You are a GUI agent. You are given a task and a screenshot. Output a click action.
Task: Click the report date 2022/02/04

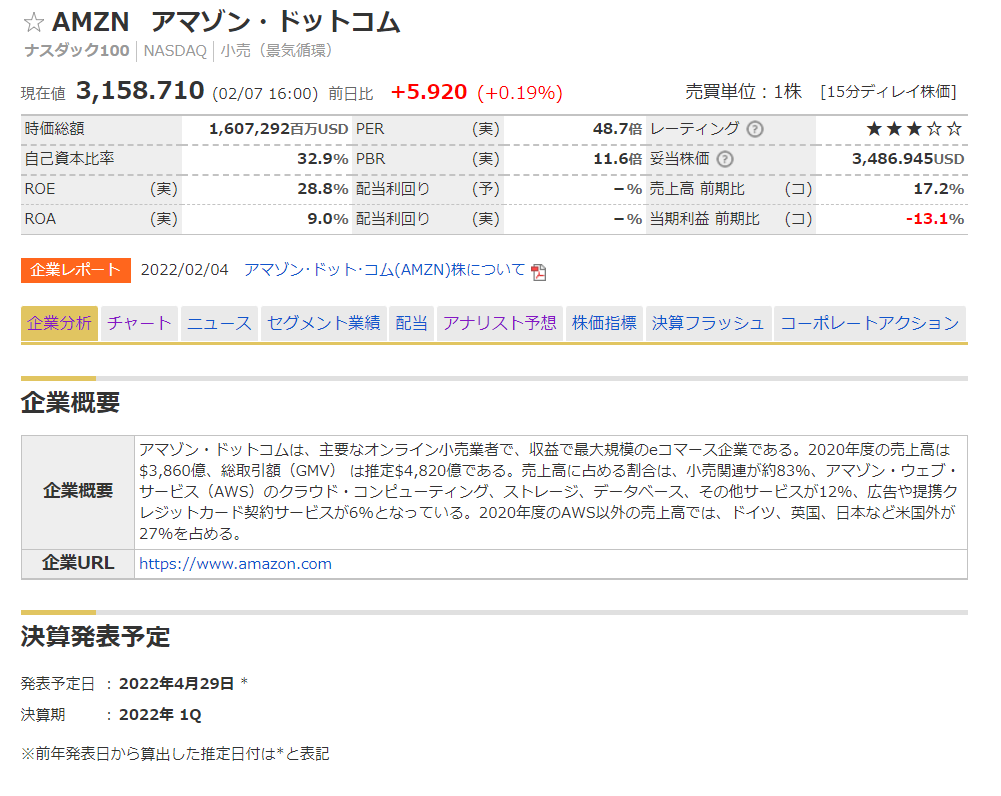click(184, 270)
